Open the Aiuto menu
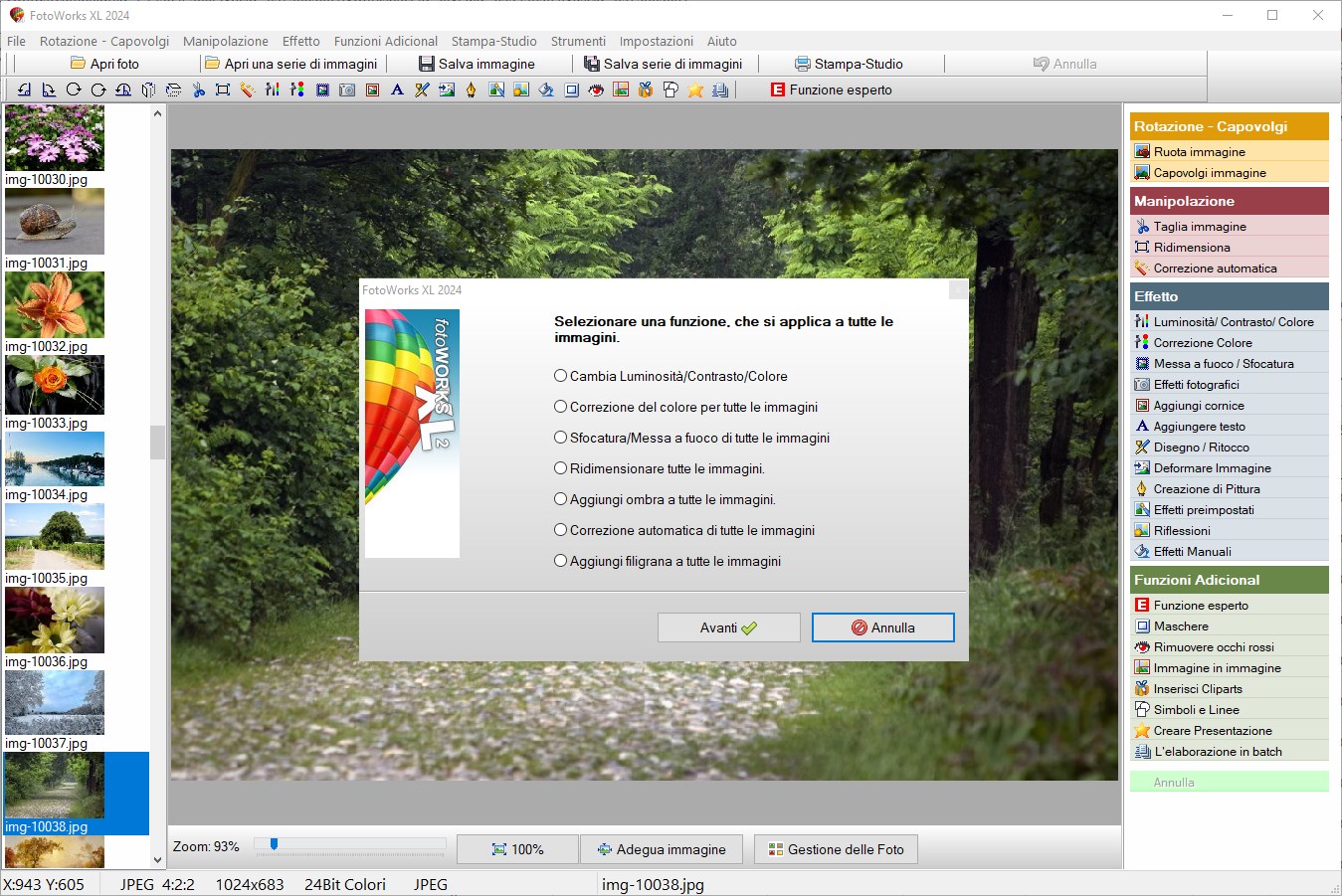1342x896 pixels. (x=721, y=41)
